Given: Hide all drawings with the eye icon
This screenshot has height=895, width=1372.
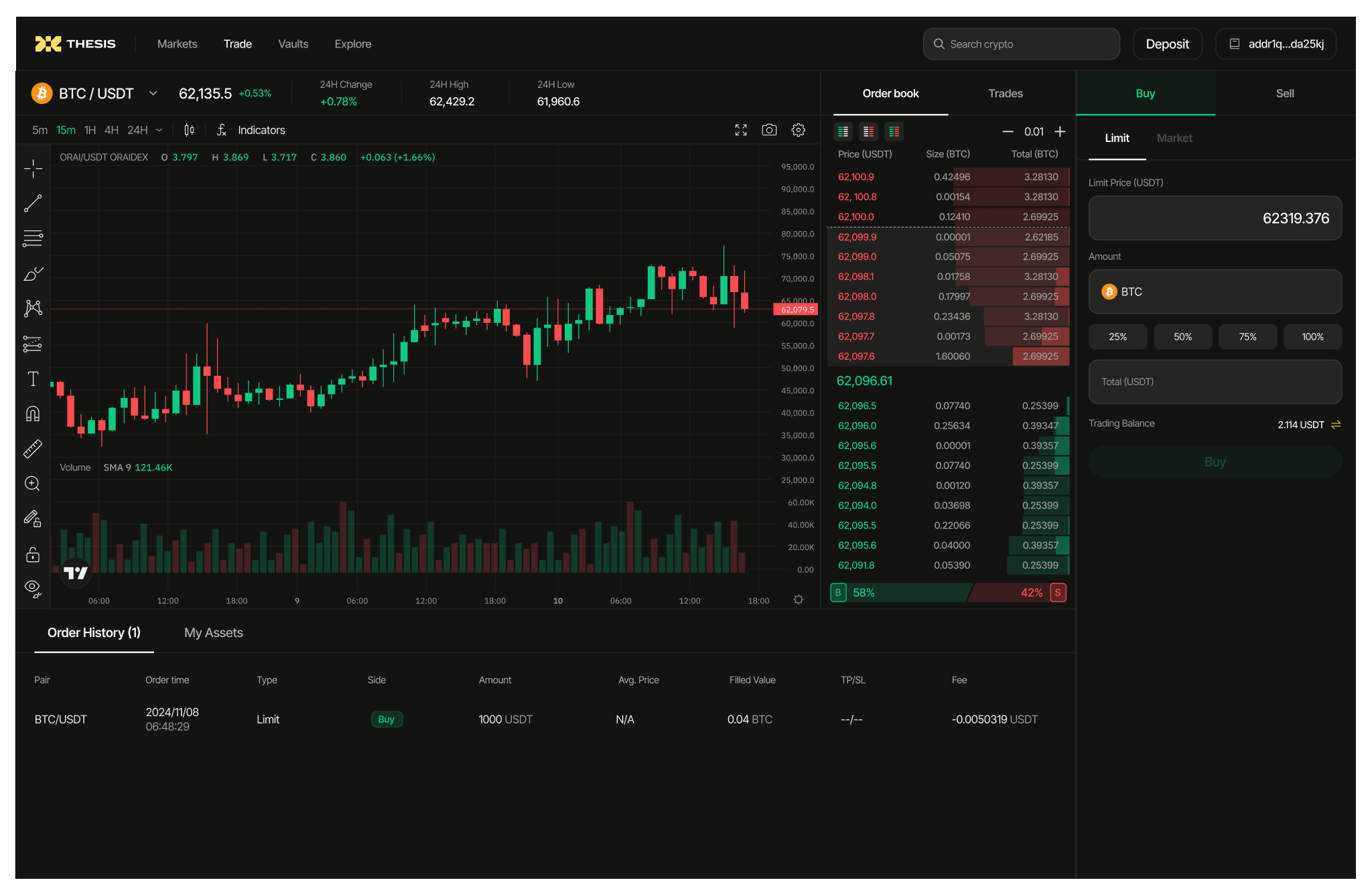Looking at the screenshot, I should (x=33, y=589).
